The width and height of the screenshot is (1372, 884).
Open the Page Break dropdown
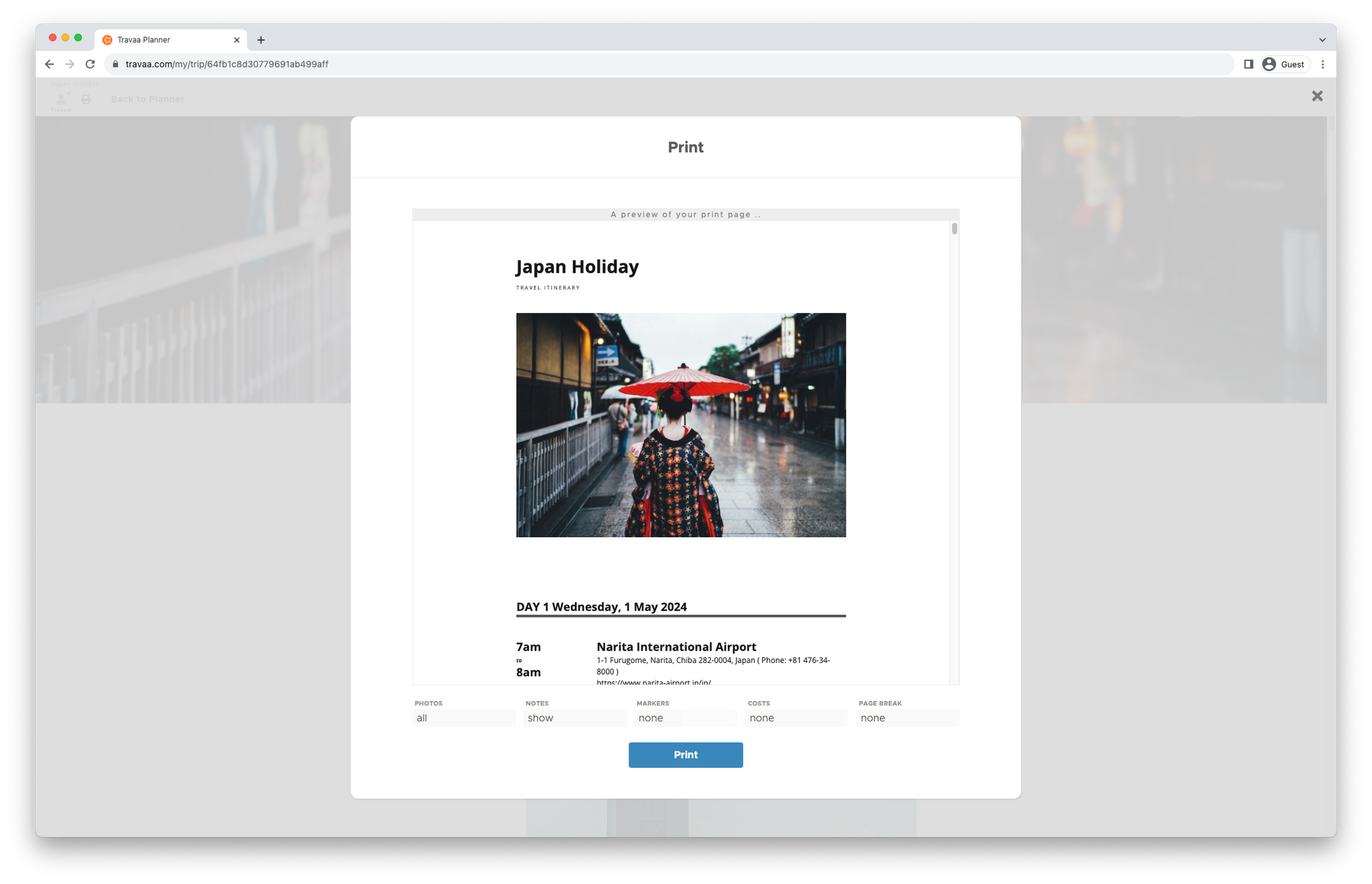point(907,718)
